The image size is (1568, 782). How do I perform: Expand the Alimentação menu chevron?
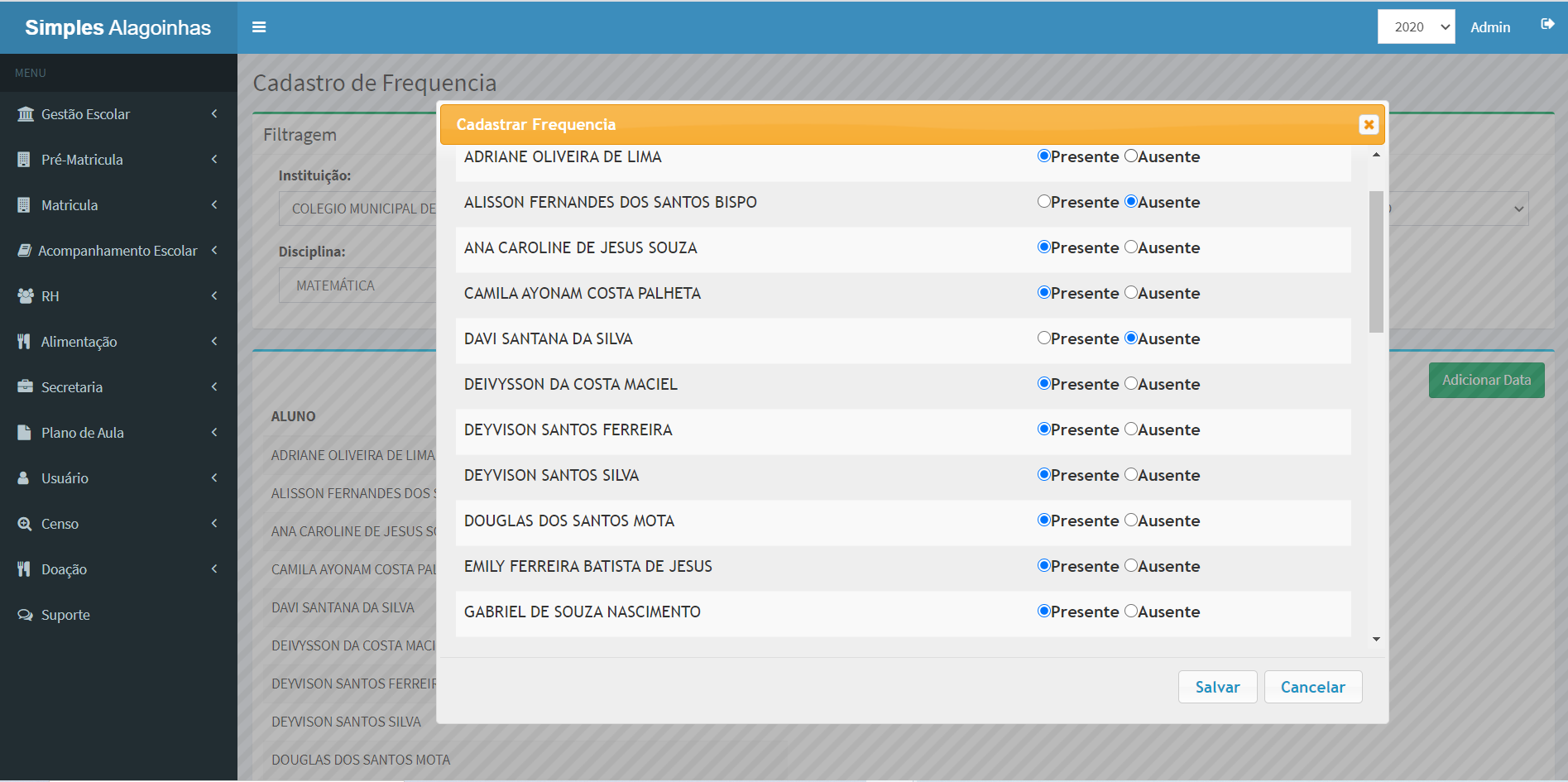(x=214, y=341)
